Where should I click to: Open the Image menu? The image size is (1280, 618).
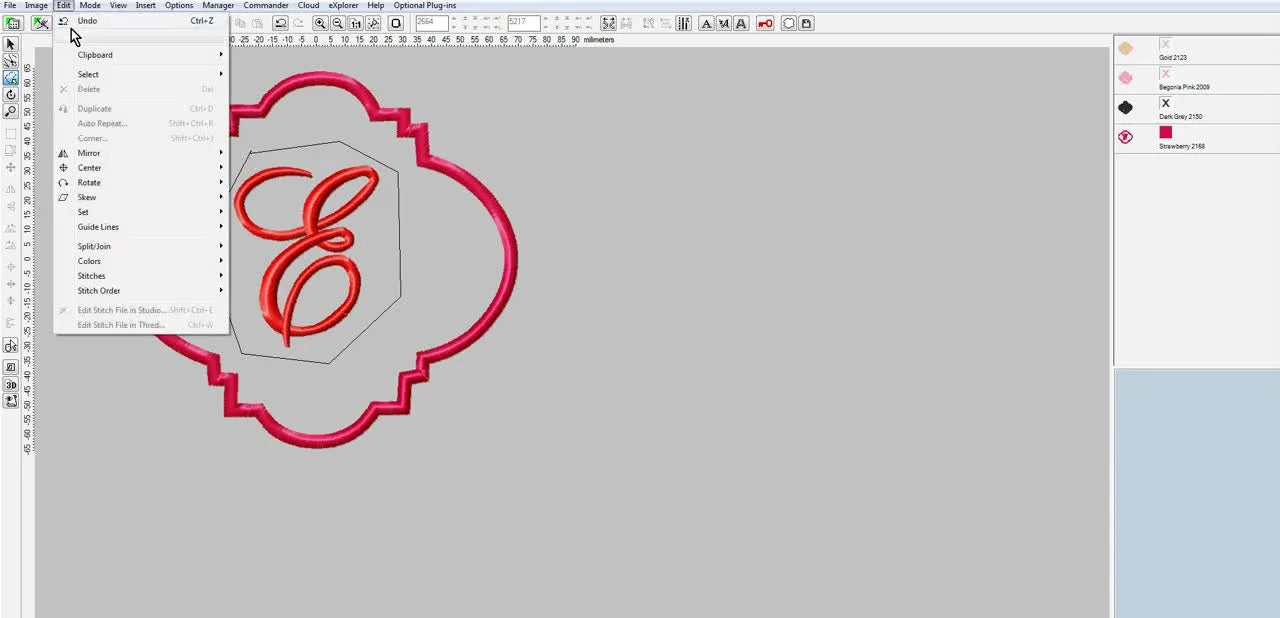click(36, 5)
